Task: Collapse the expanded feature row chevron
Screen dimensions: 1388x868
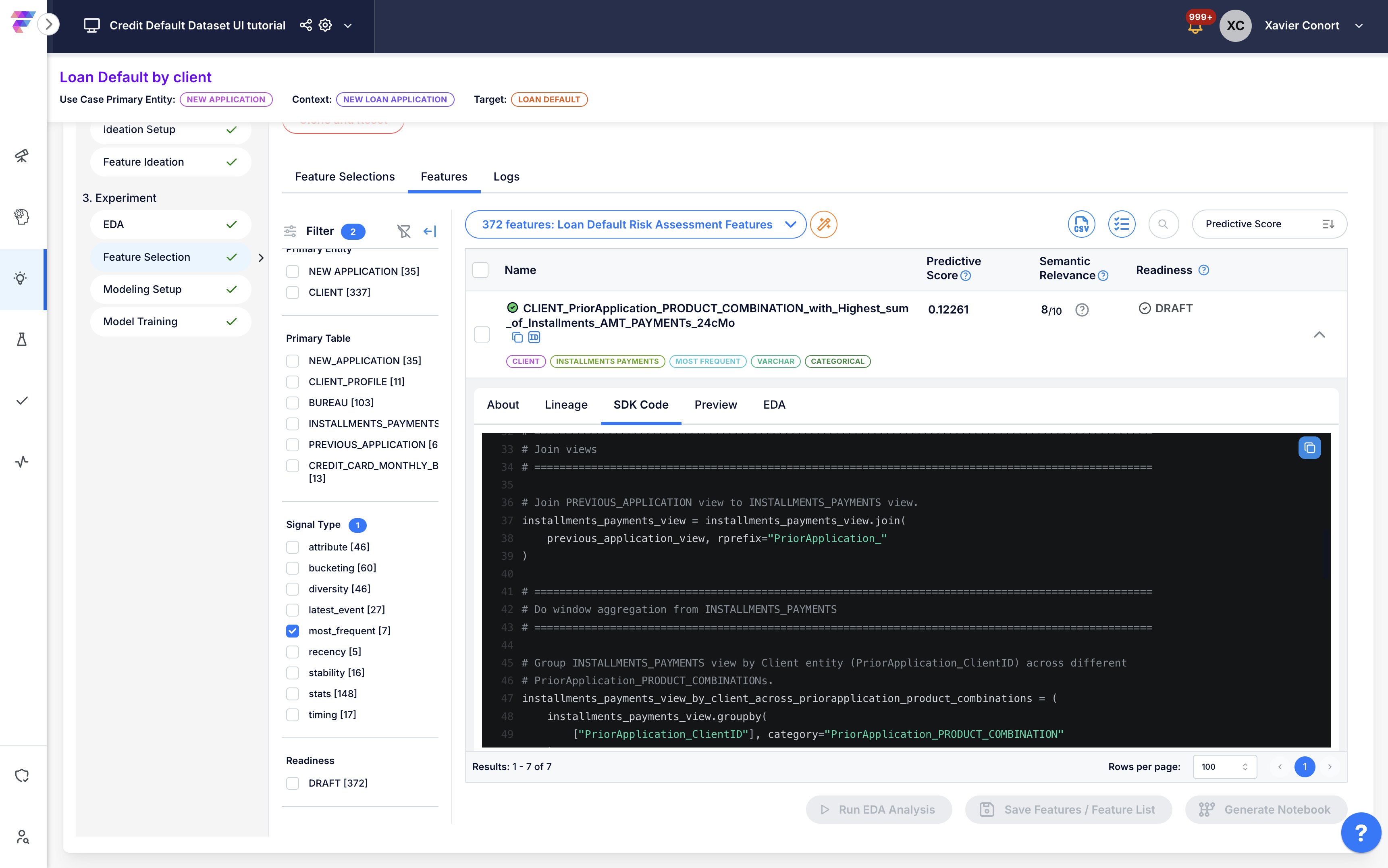Action: tap(1319, 335)
